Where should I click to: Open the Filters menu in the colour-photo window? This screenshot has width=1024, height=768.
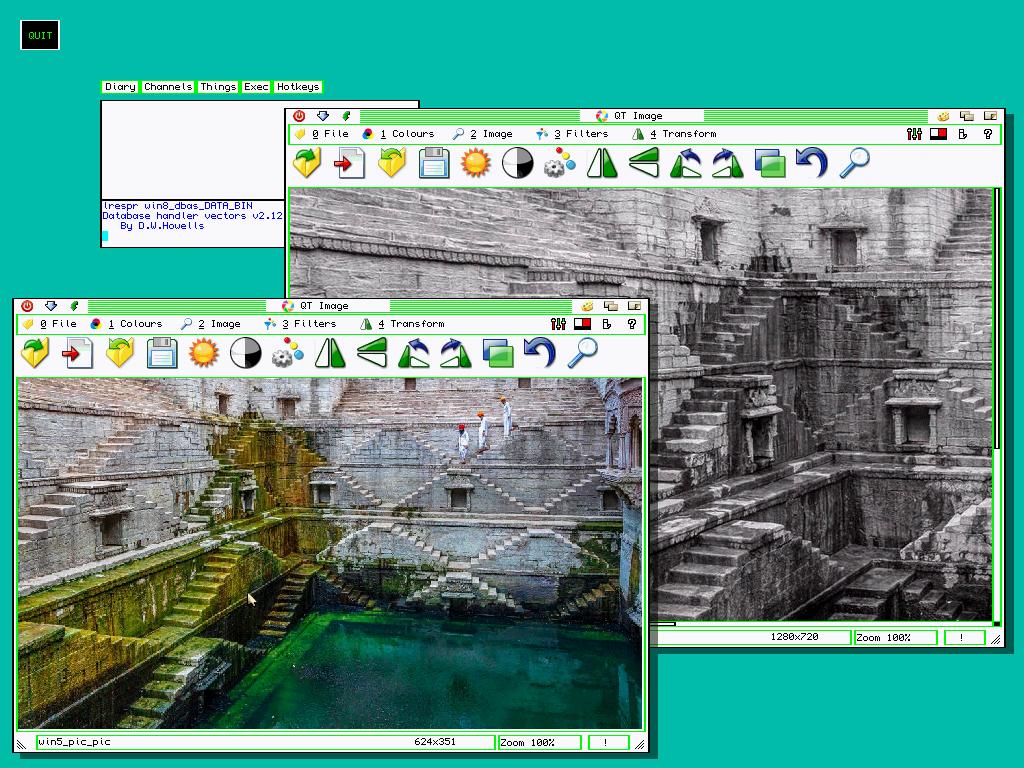tap(300, 324)
